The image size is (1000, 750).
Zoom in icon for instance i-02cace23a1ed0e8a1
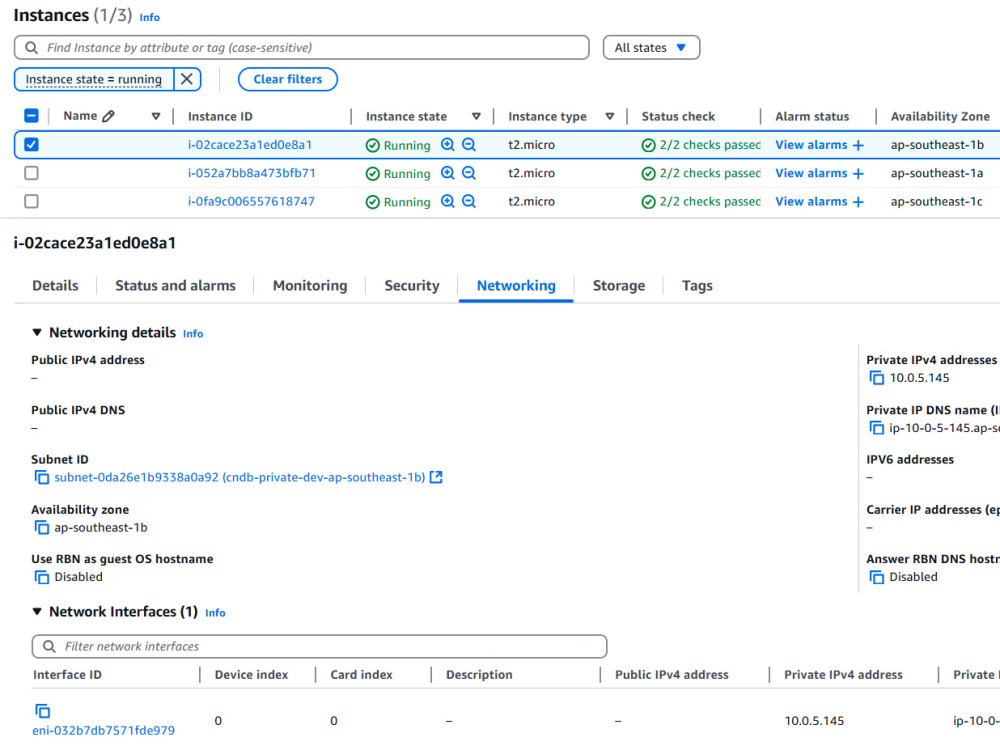point(448,145)
